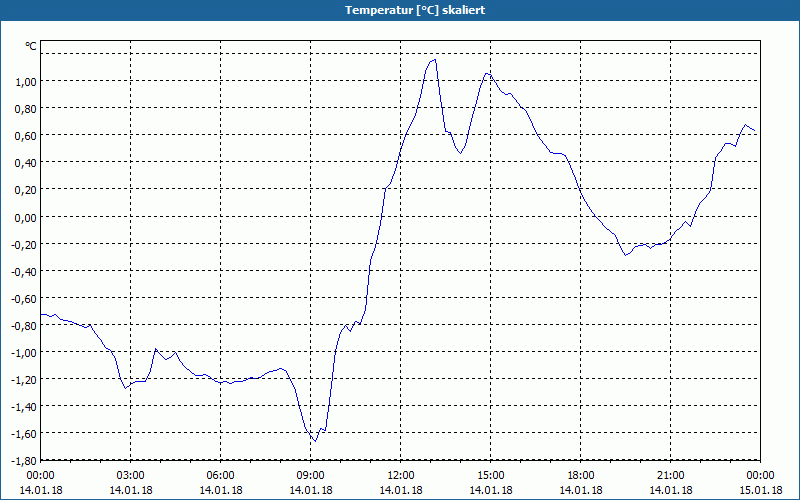The width and height of the screenshot is (800, 500).
Task: Click the 21:00 time label
Action: (671, 476)
